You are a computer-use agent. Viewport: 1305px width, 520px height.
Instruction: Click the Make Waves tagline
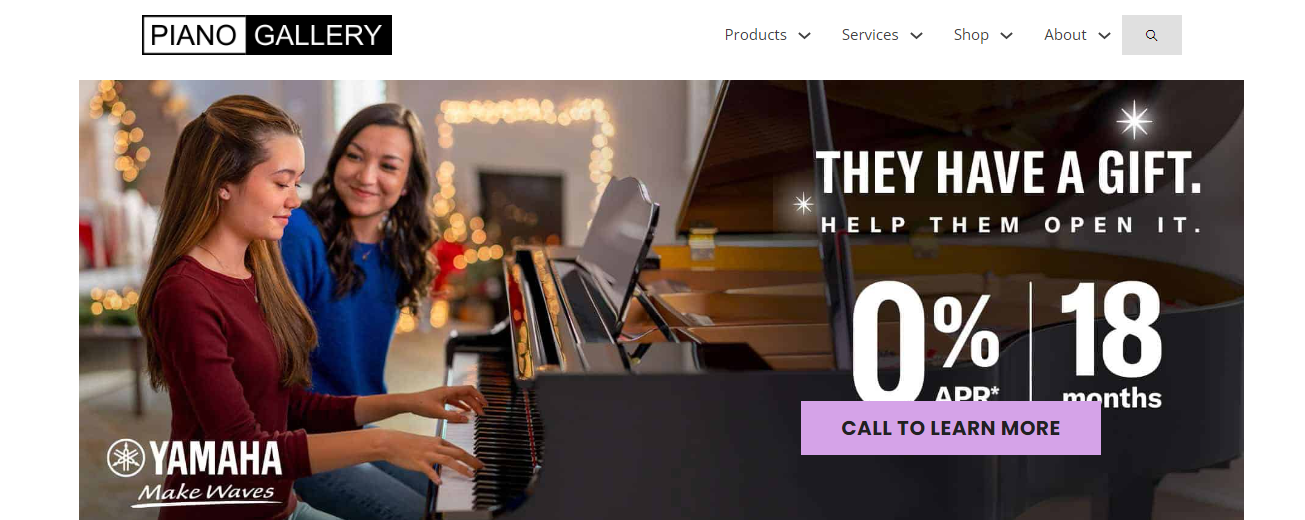pyautogui.click(x=205, y=493)
